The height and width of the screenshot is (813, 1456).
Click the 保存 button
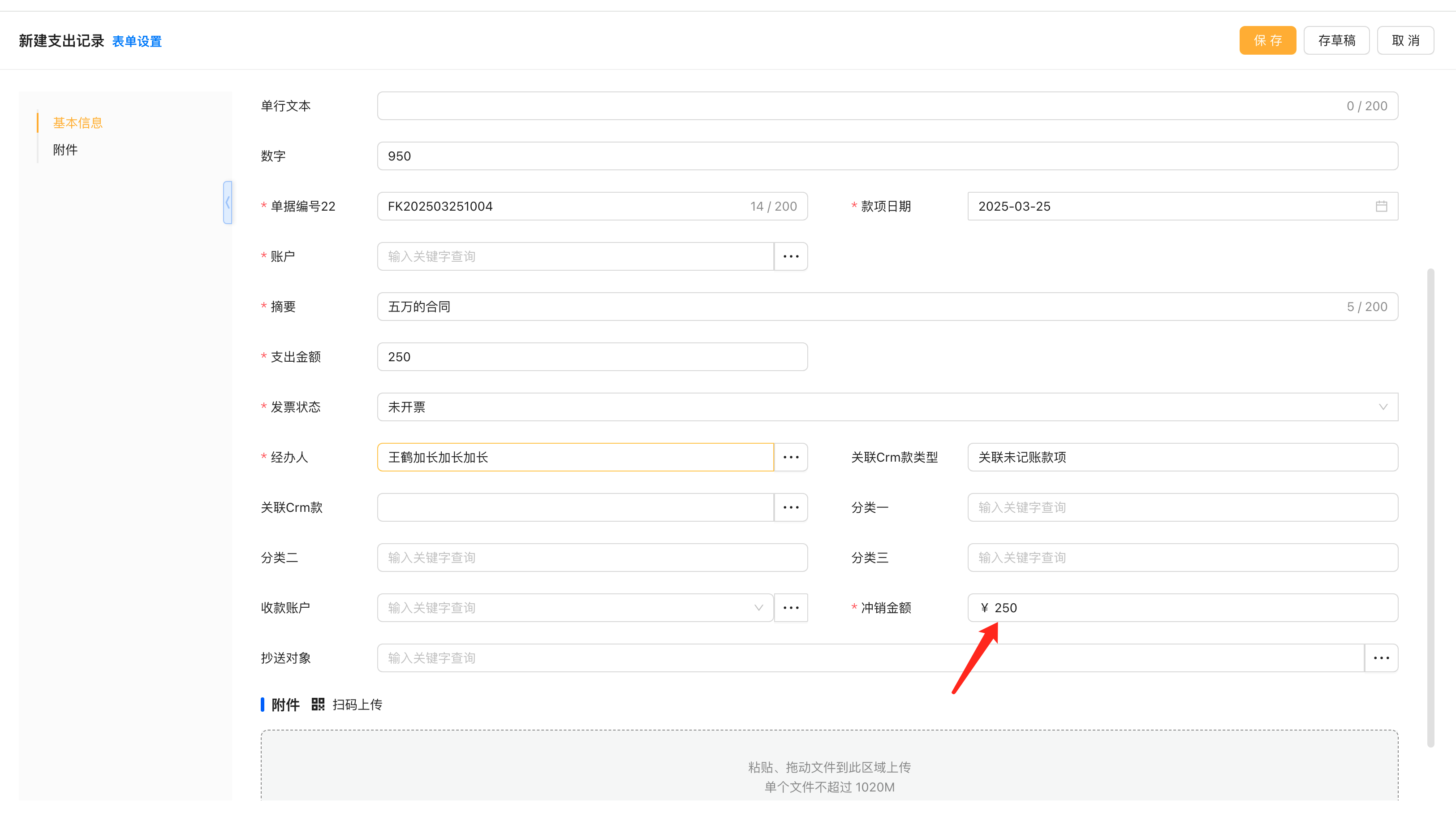[x=1268, y=41]
